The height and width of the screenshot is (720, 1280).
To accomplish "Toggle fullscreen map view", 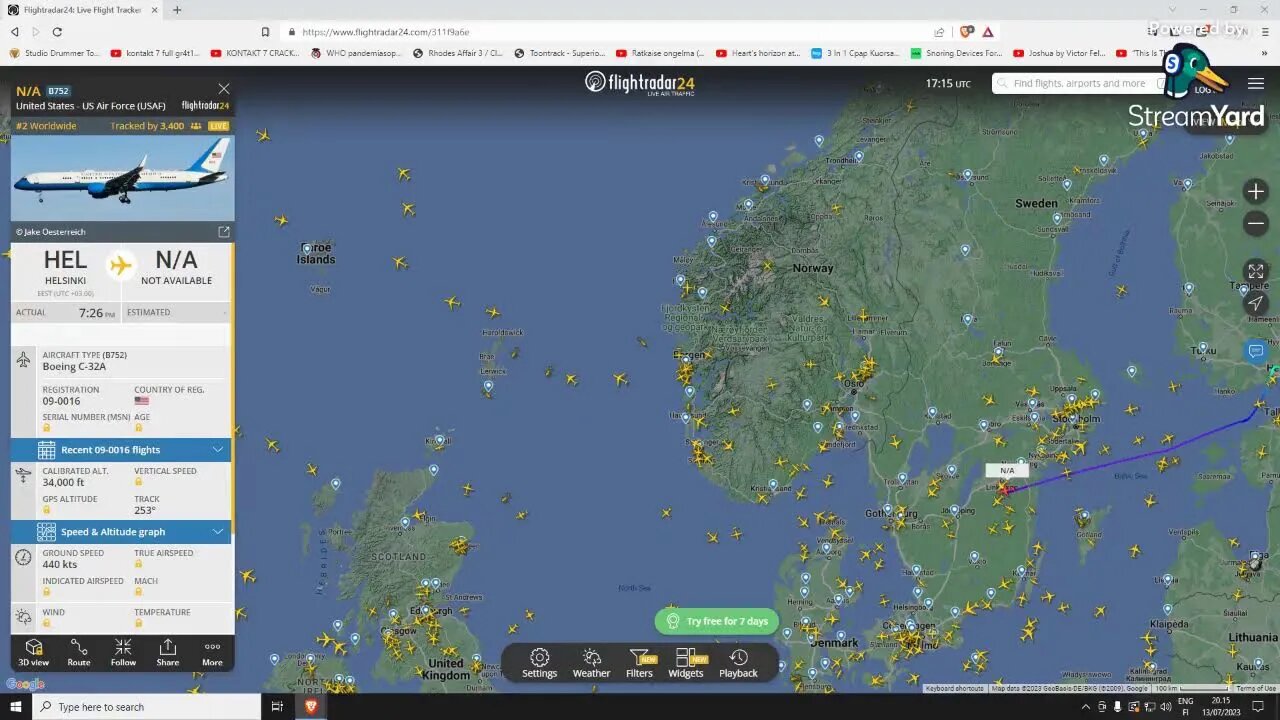I will (x=1256, y=271).
